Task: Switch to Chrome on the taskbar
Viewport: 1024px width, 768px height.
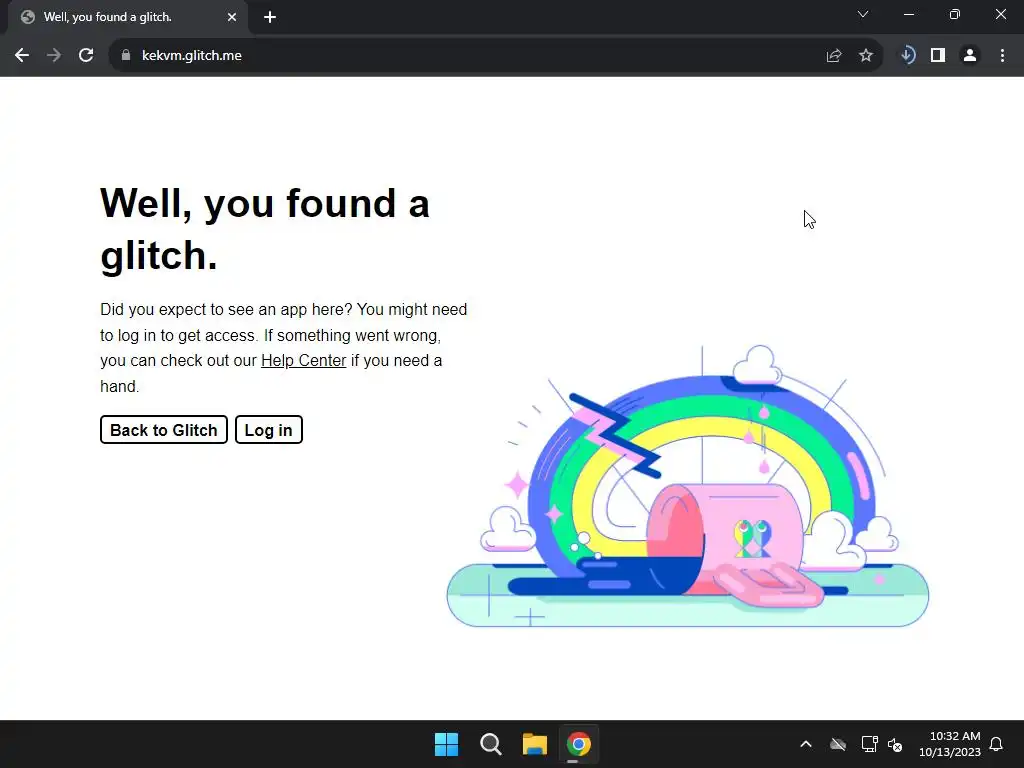Action: [x=579, y=744]
